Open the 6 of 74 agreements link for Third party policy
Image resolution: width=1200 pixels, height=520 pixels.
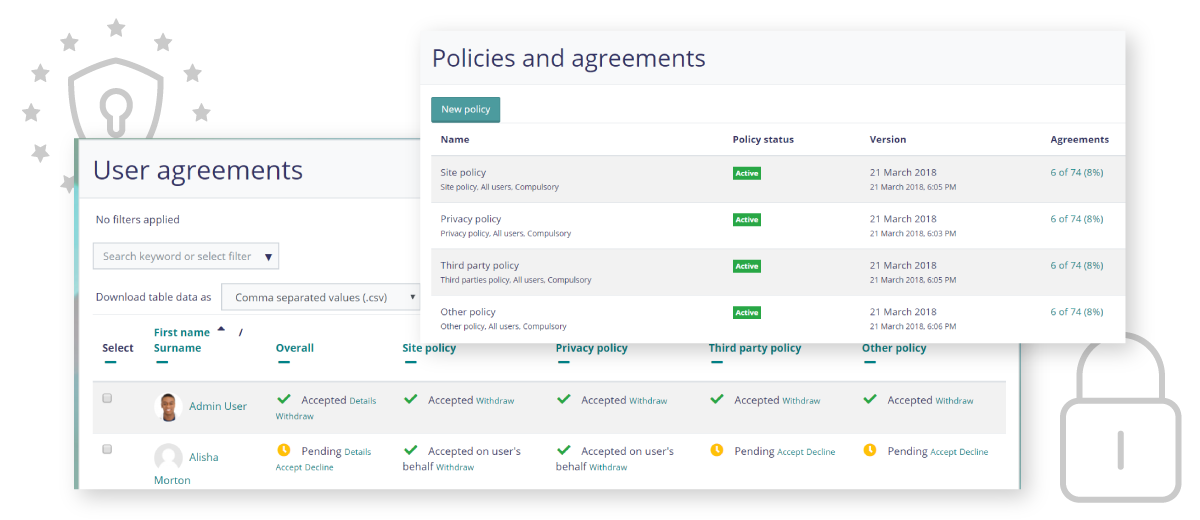pos(1076,265)
